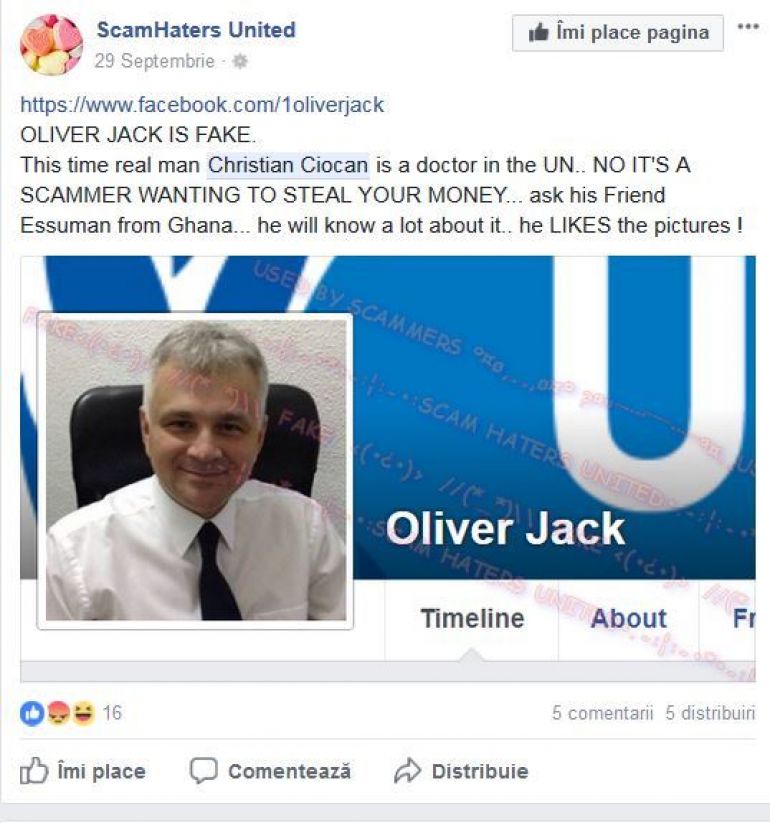The height and width of the screenshot is (823, 770).
Task: Like the post with Îmi place
Action: pos(83,771)
